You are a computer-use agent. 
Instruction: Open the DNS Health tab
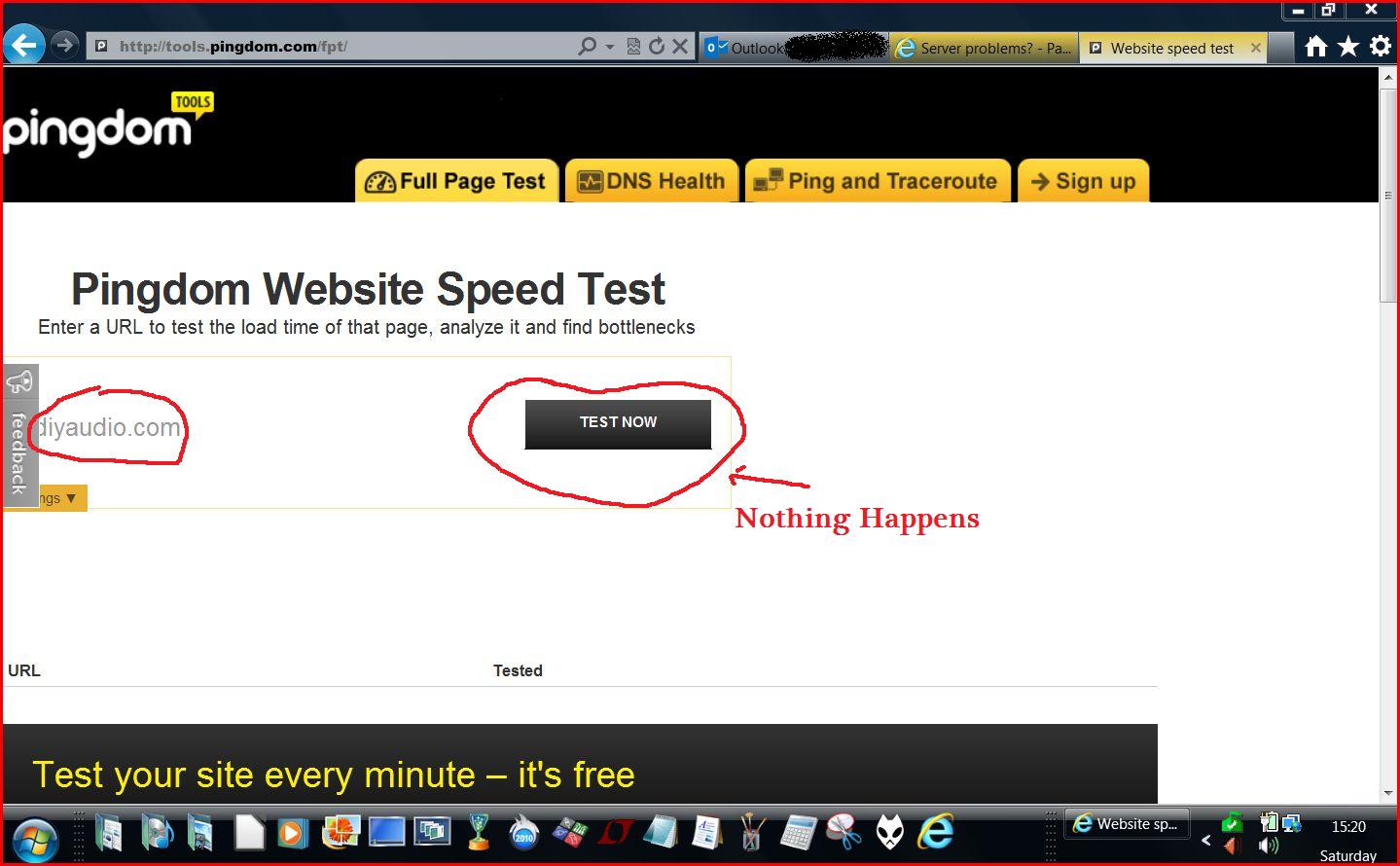652,181
